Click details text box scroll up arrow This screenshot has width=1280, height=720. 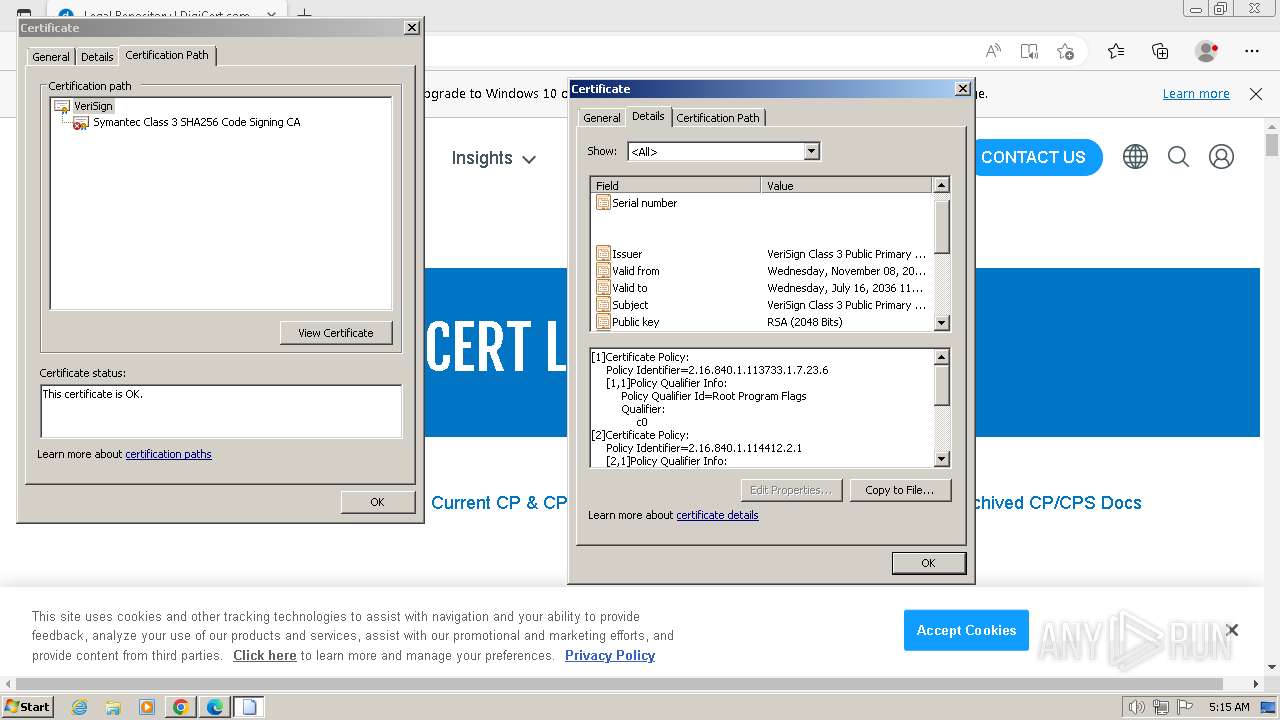coord(941,357)
